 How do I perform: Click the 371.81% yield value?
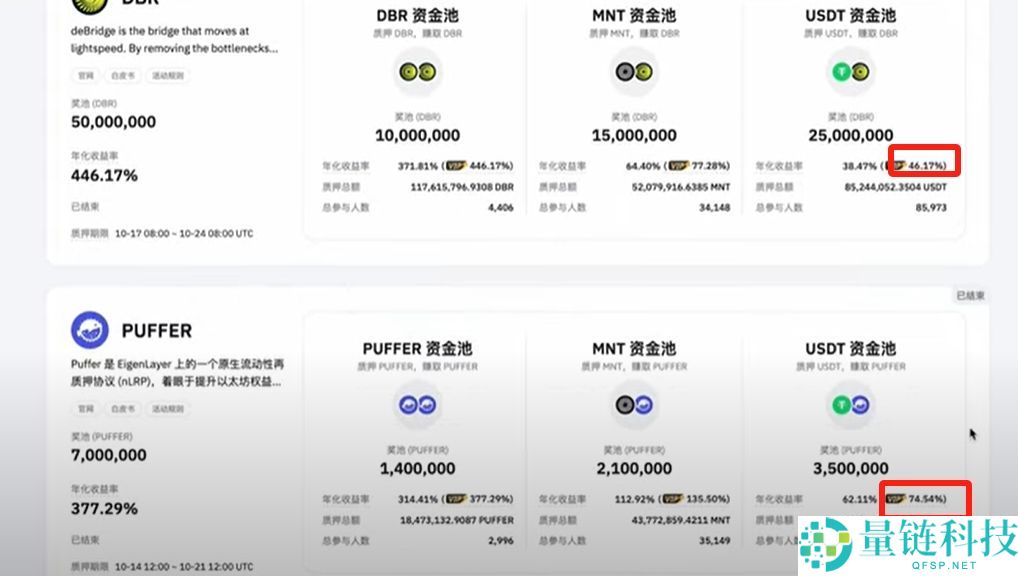pos(417,166)
